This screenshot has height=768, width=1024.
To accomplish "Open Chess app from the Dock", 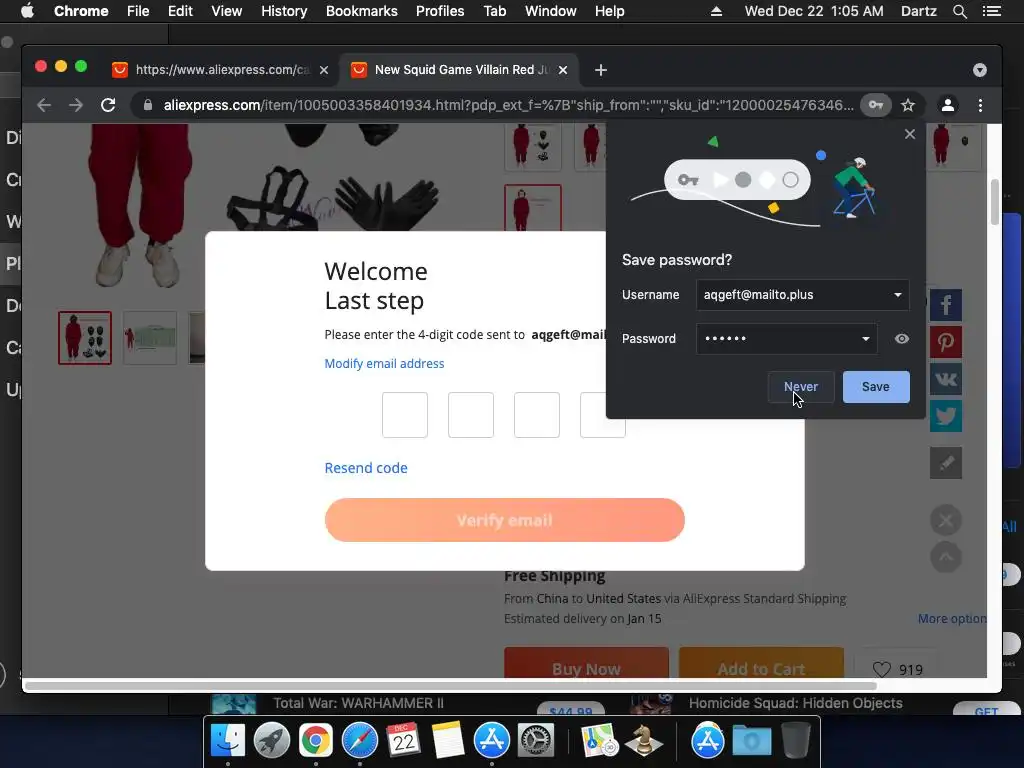I will coord(644,741).
